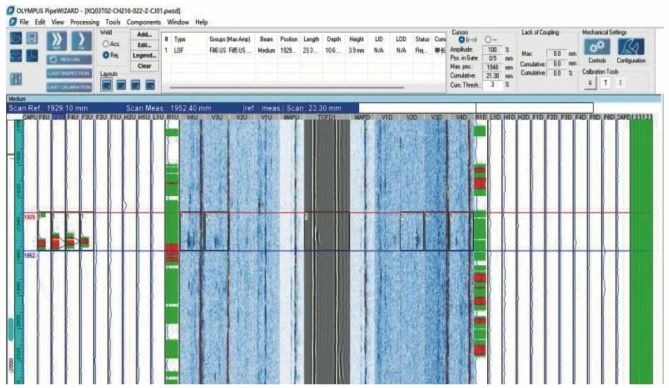
Task: Select the LOF defect row in table
Action: tap(304, 50)
